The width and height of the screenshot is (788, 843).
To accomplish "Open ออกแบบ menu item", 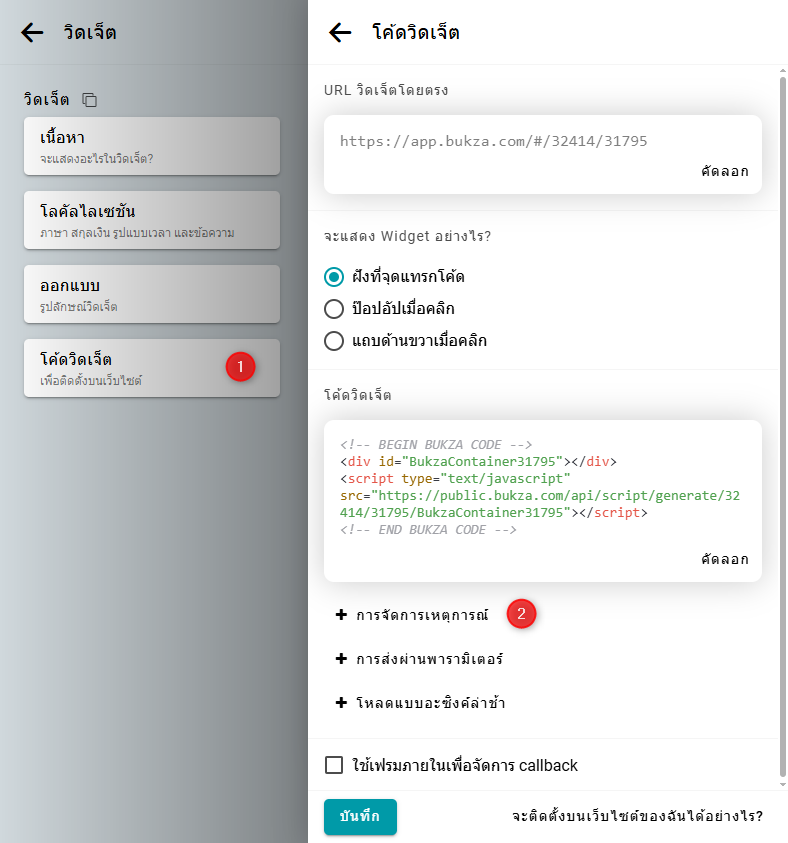I will point(151,294).
